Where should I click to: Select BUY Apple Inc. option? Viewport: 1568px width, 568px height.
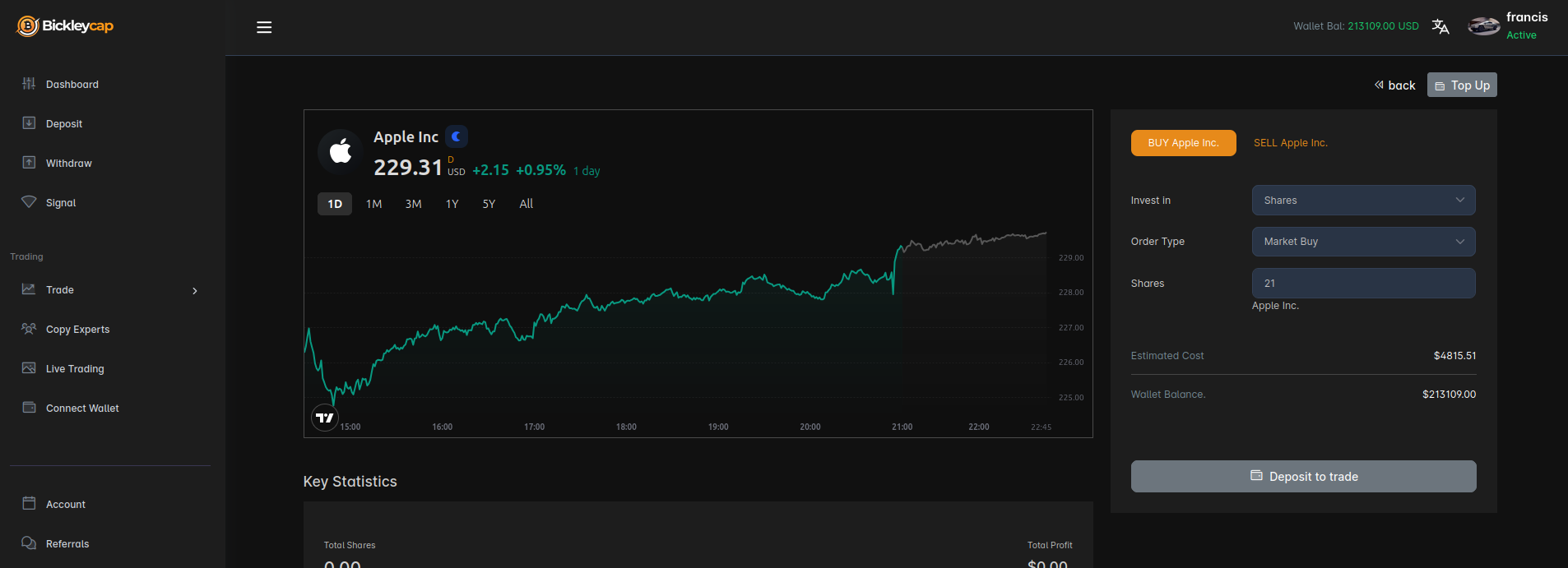point(1183,143)
